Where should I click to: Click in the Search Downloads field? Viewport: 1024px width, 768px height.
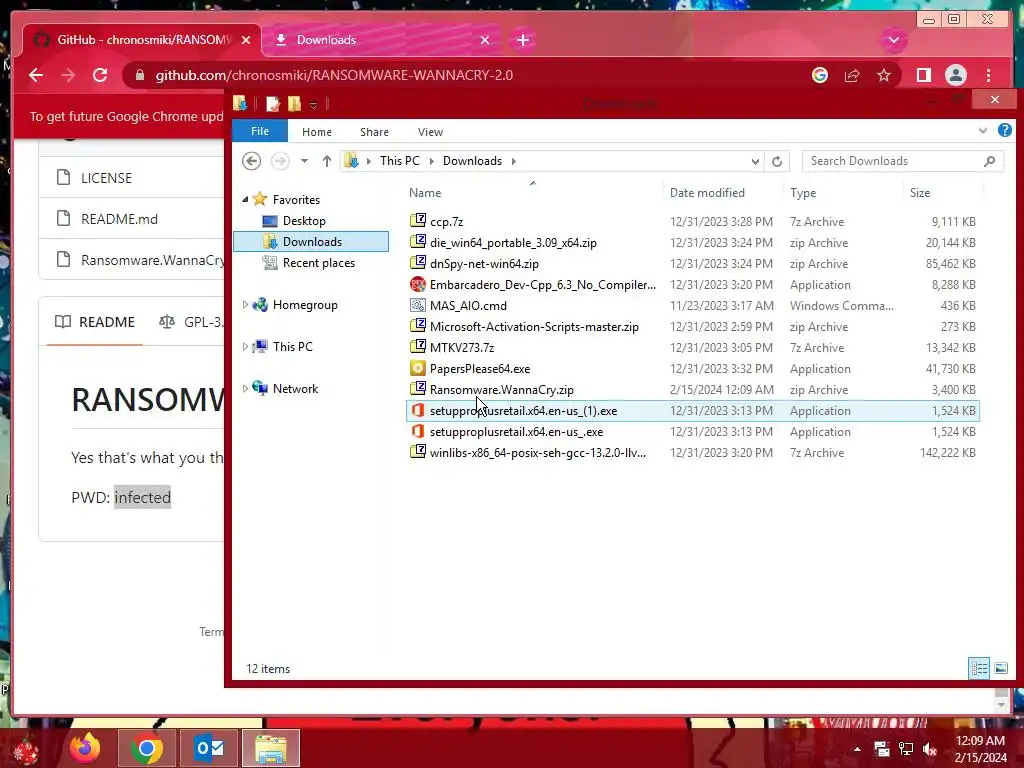point(902,161)
